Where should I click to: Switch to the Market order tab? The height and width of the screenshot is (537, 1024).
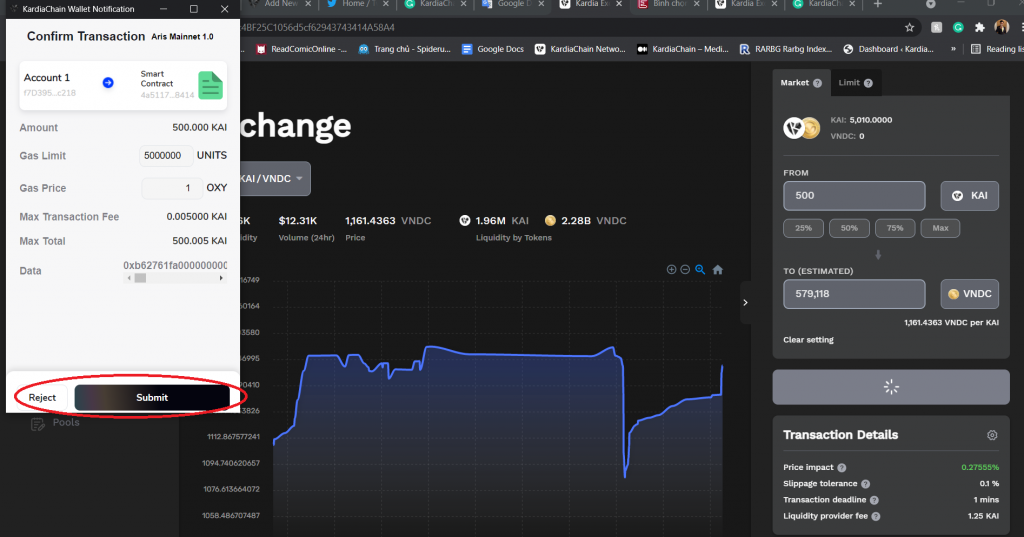800,83
